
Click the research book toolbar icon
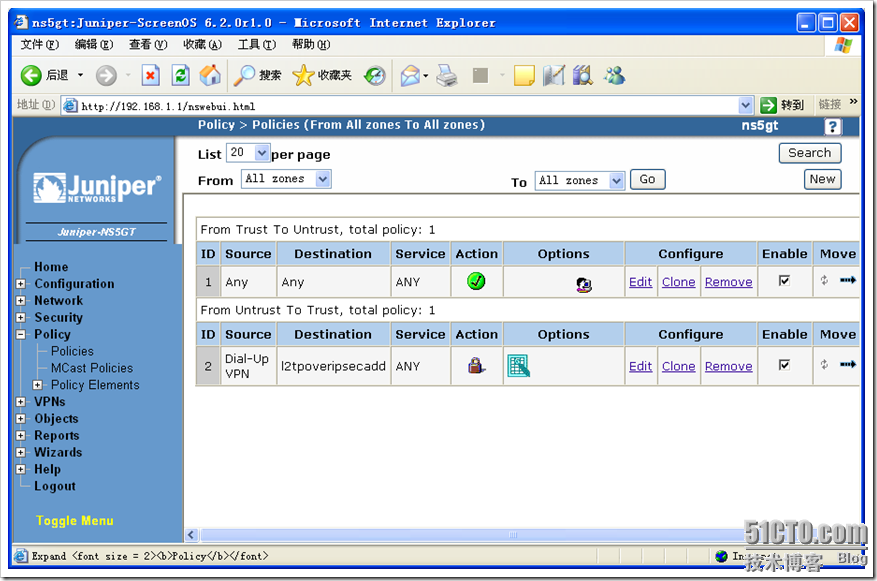coord(582,75)
